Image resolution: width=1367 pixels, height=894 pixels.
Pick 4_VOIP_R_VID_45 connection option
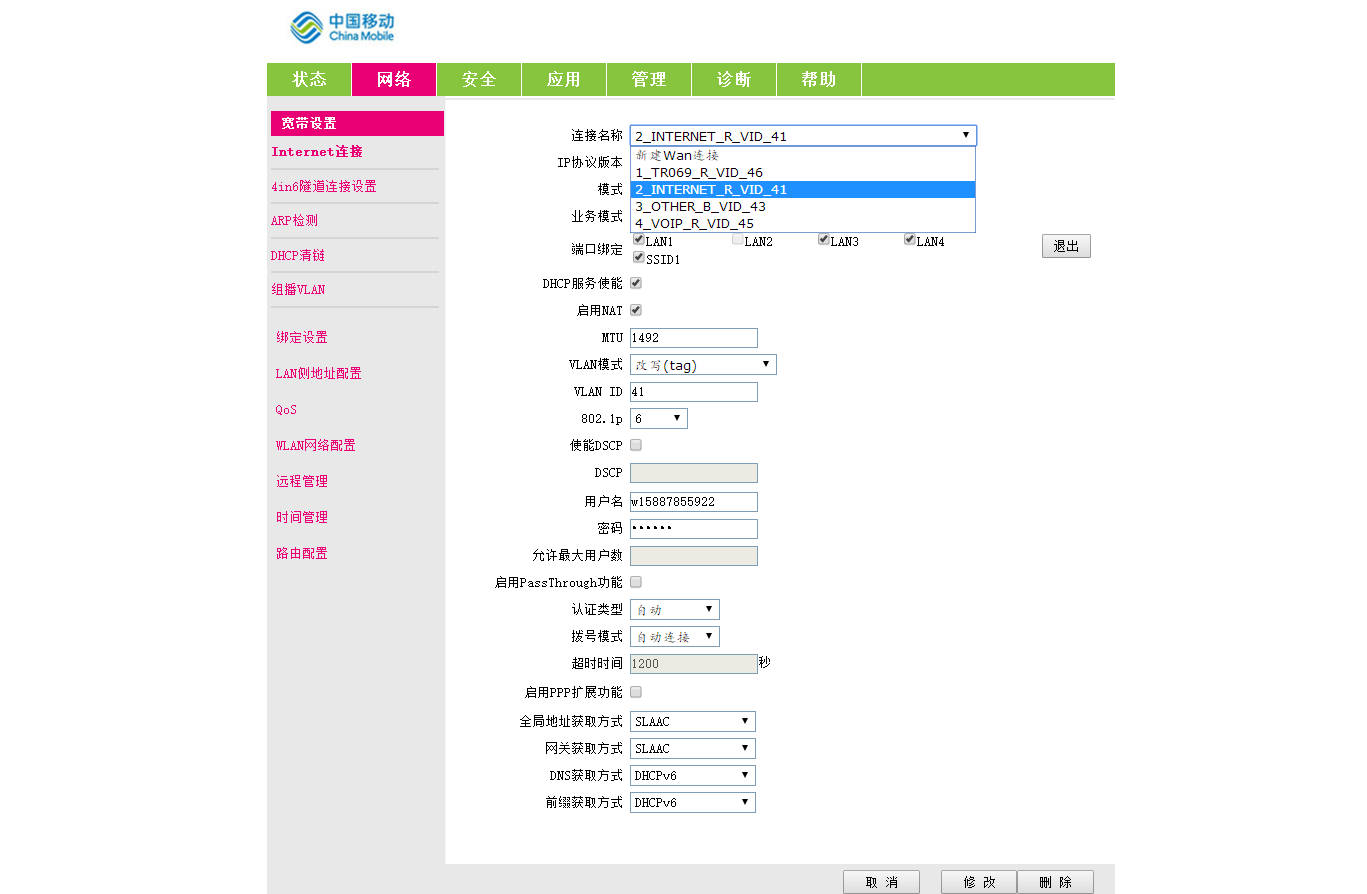click(x=803, y=224)
